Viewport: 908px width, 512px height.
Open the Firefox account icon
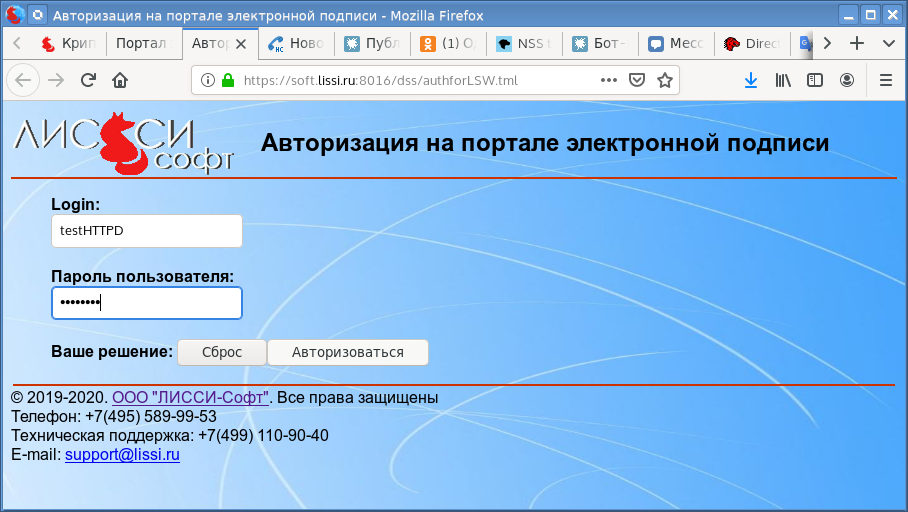tap(847, 81)
